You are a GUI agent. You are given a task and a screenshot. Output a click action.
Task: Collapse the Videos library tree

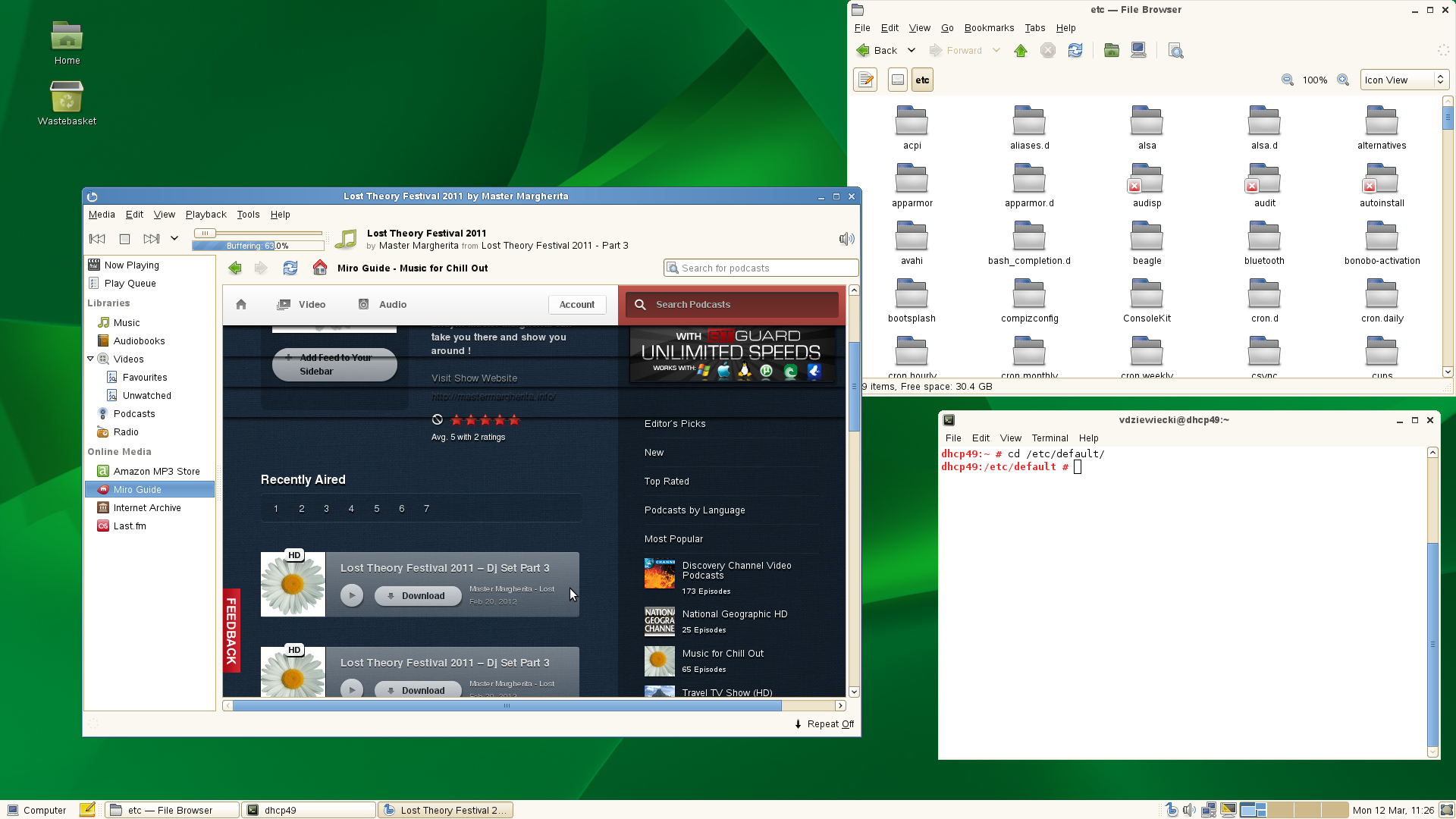(91, 359)
